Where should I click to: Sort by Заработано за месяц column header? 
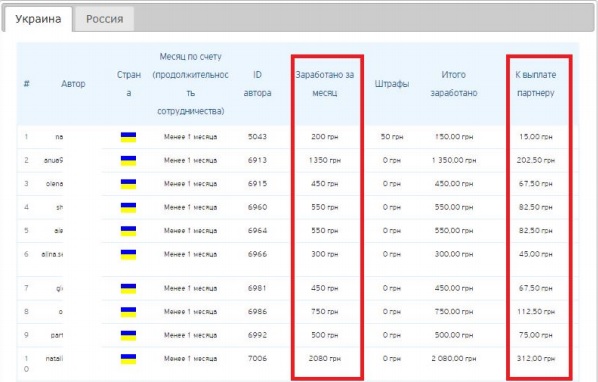[325, 84]
